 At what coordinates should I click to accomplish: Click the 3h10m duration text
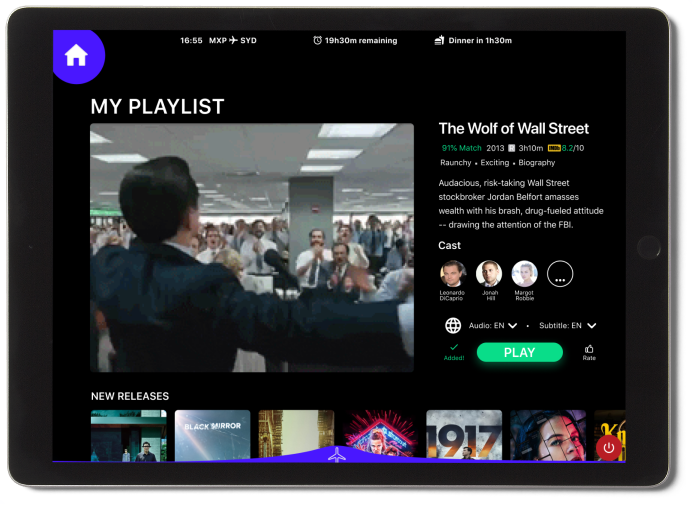point(530,148)
